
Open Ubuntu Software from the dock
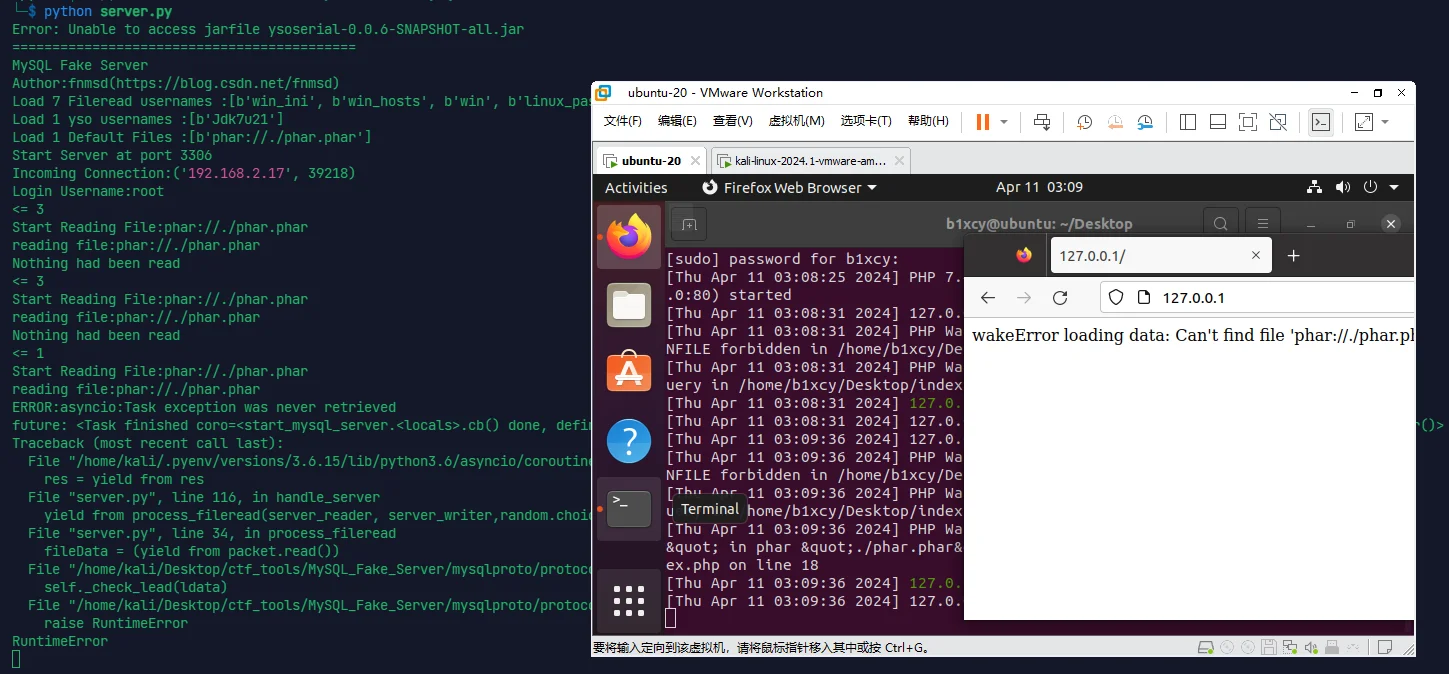pyautogui.click(x=629, y=372)
